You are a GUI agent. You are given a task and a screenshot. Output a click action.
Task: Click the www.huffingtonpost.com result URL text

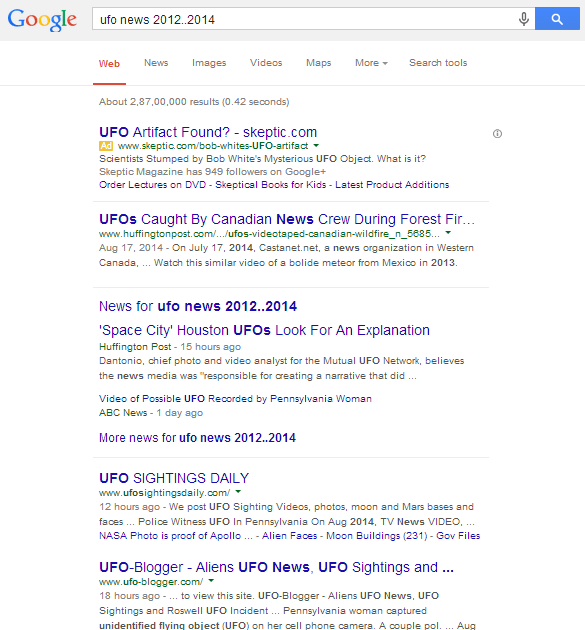point(270,233)
